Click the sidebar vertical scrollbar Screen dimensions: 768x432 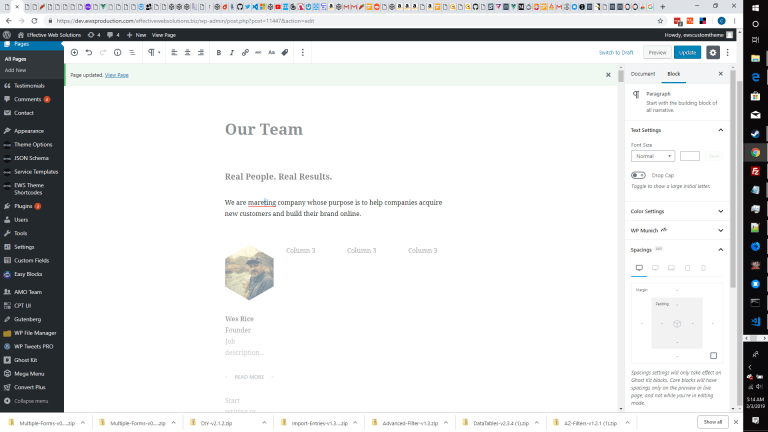tap(733, 179)
